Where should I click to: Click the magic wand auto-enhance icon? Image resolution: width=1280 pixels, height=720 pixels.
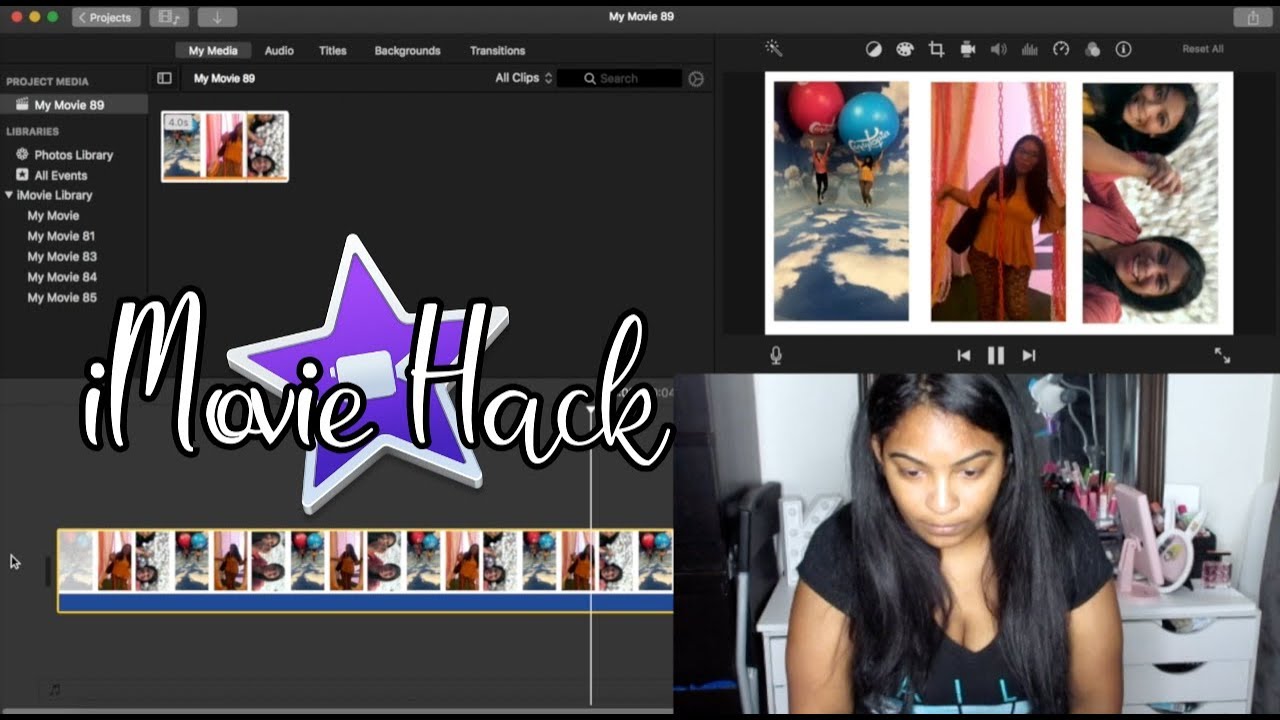773,49
